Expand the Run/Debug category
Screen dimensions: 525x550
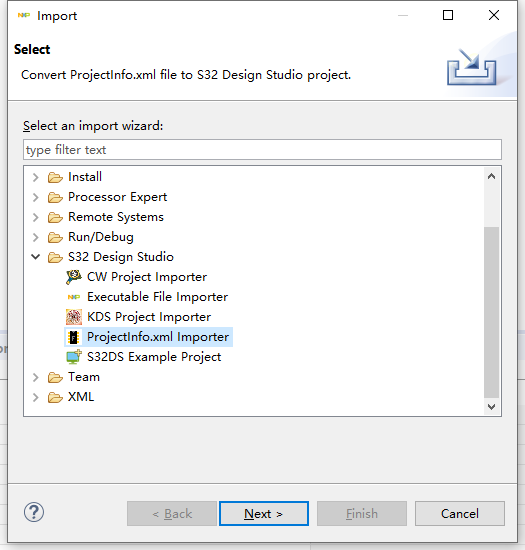pos(35,237)
